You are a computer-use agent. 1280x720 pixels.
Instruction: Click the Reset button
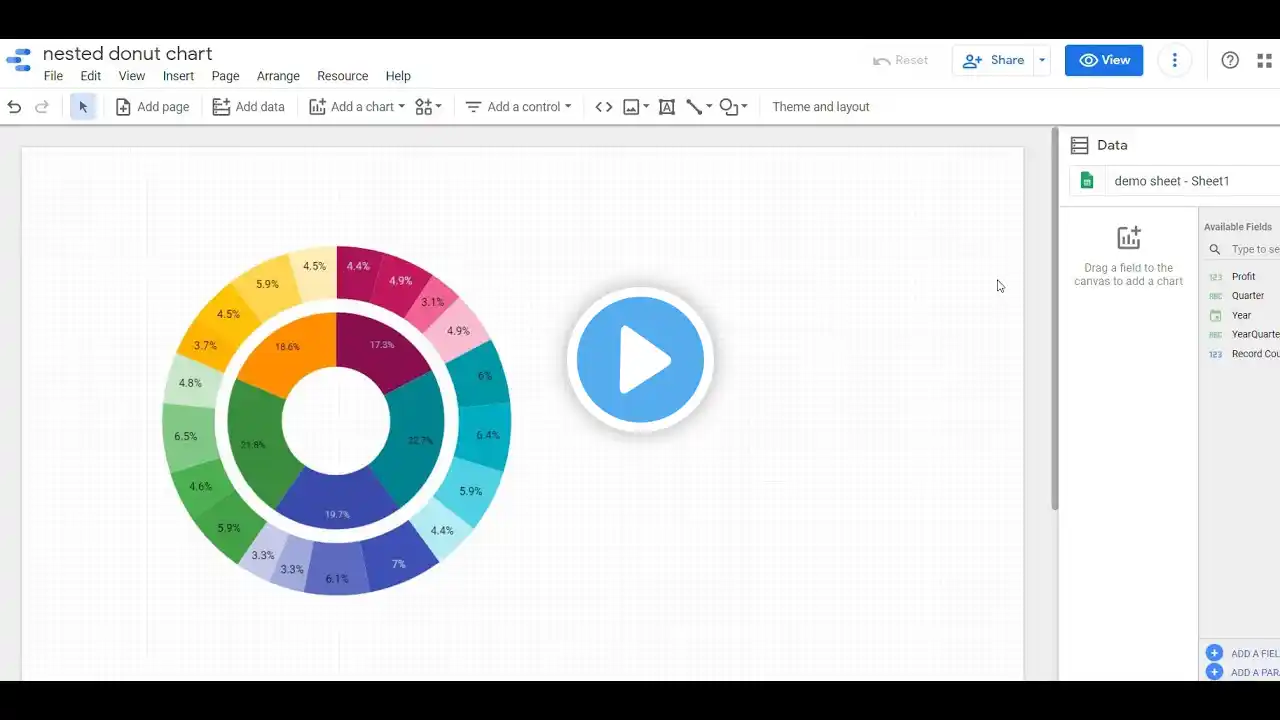coord(901,60)
